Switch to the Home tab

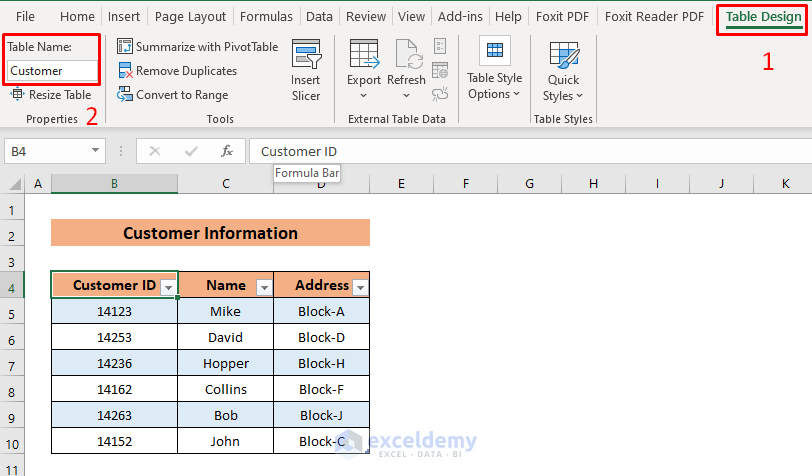[77, 17]
